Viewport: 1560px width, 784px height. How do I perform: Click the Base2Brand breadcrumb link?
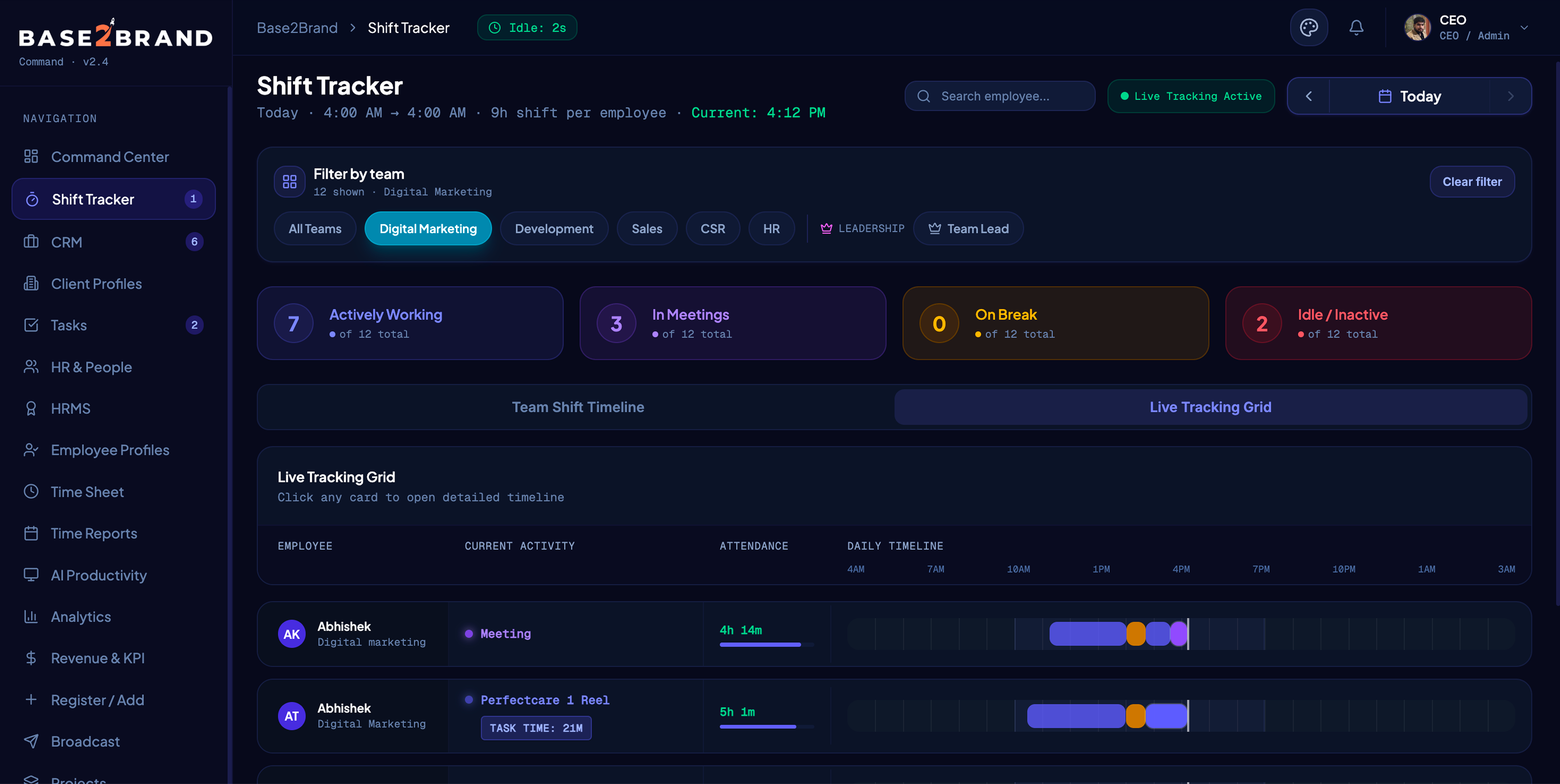coord(297,28)
